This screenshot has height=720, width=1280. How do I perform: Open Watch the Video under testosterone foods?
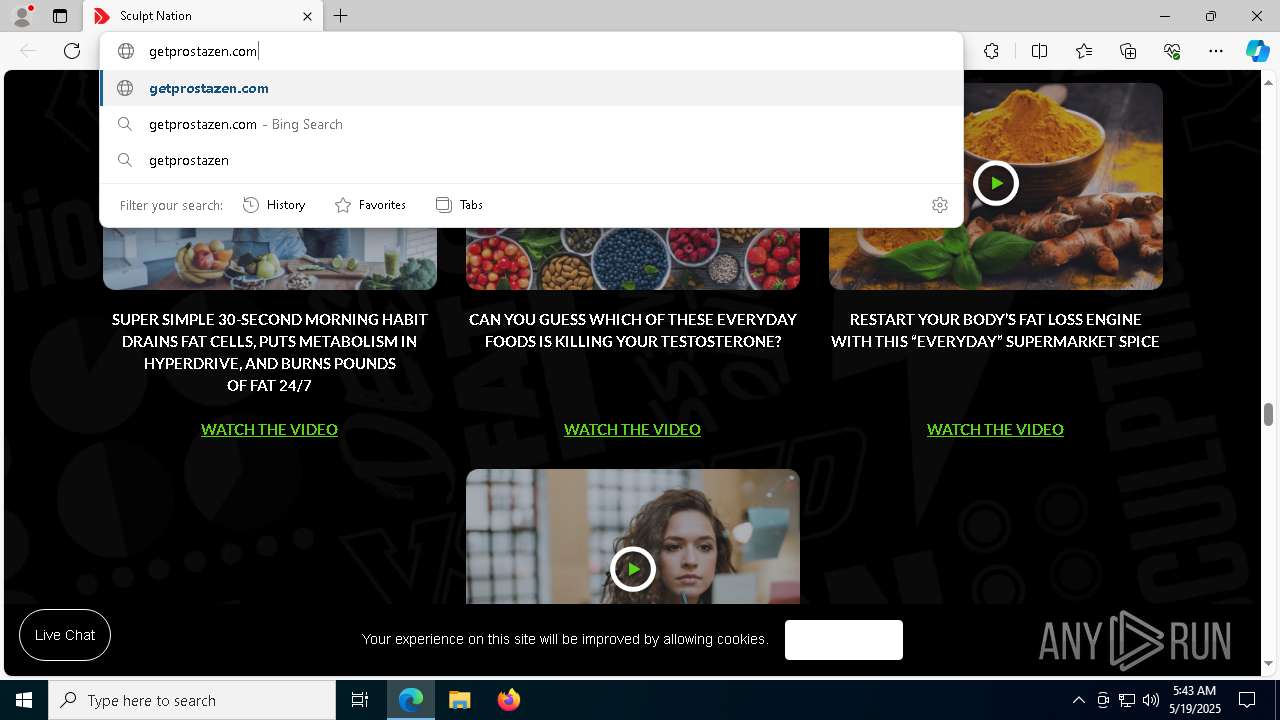coord(632,429)
